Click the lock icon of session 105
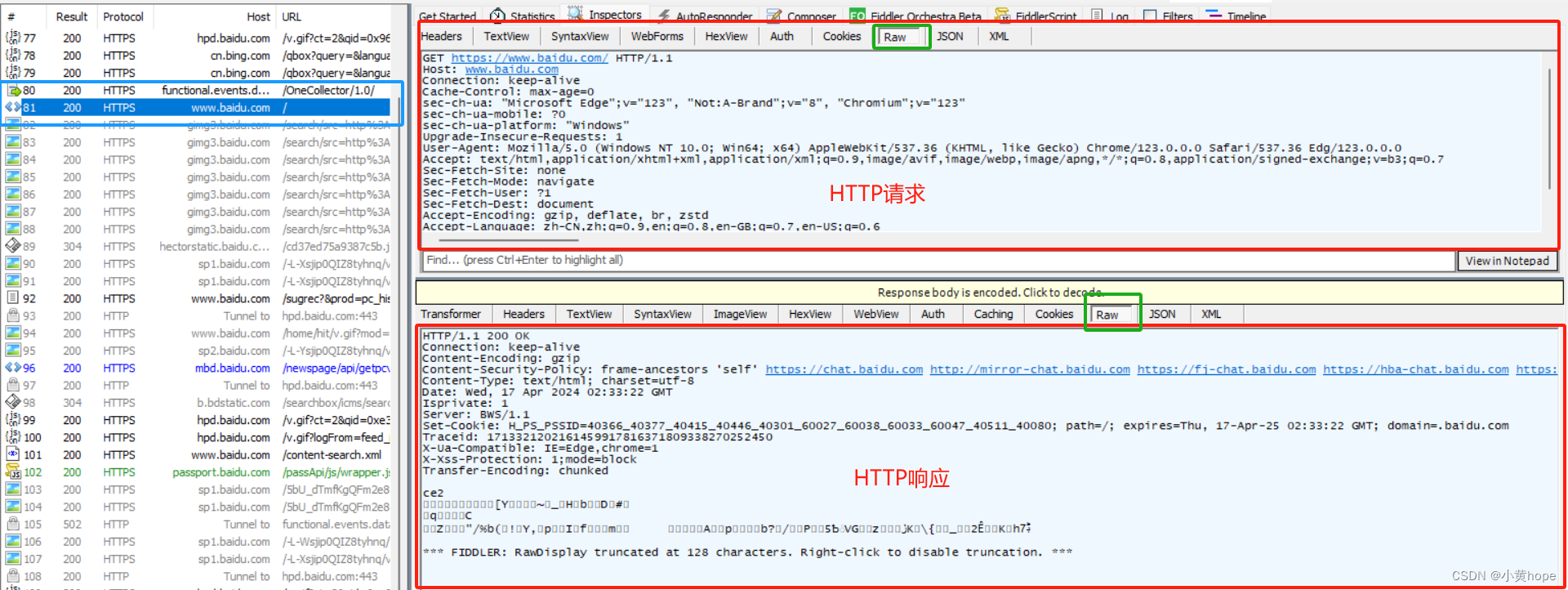 (13, 524)
